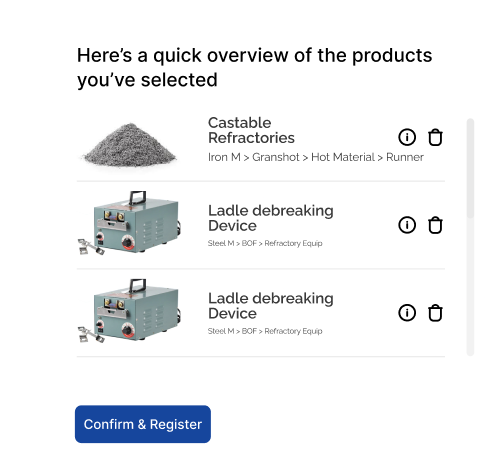Open info for Castable Refractories
This screenshot has width=499, height=474.
point(407,137)
